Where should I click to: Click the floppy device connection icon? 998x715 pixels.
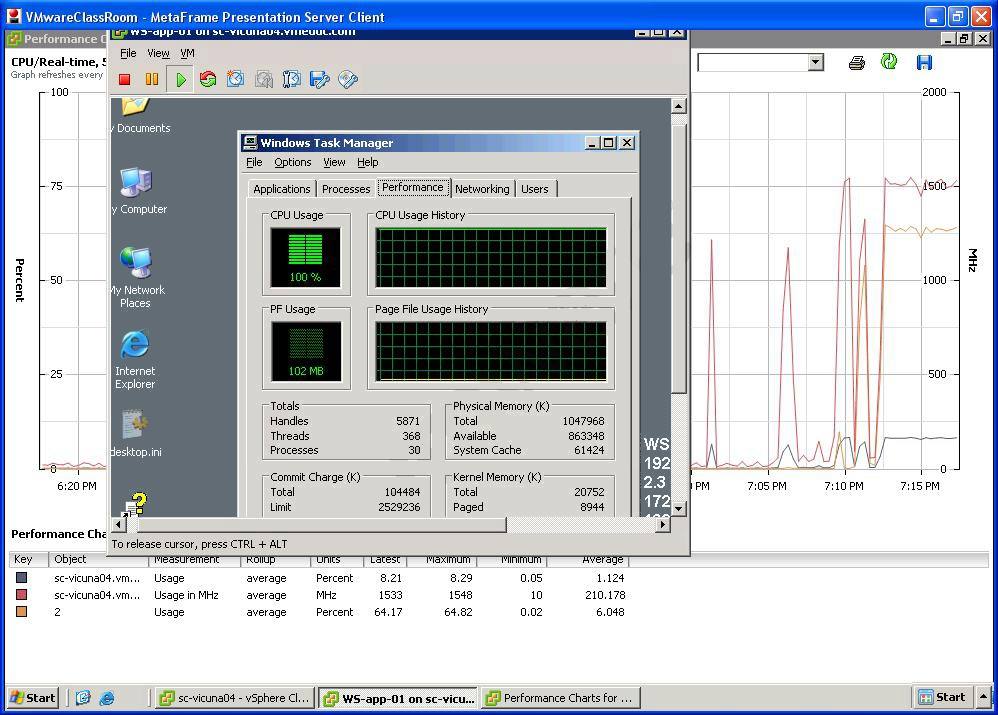(x=320, y=80)
